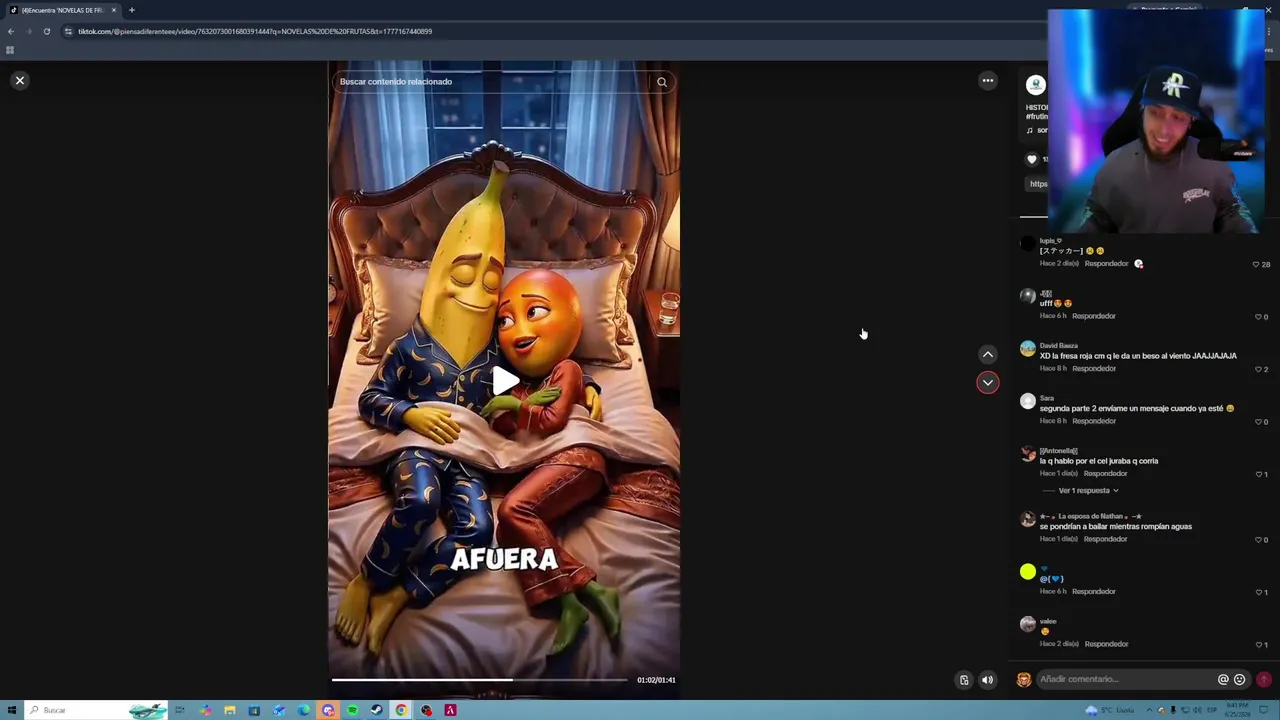
Task: Click the username 'La esposa de Nathan'
Action: tap(1091, 516)
